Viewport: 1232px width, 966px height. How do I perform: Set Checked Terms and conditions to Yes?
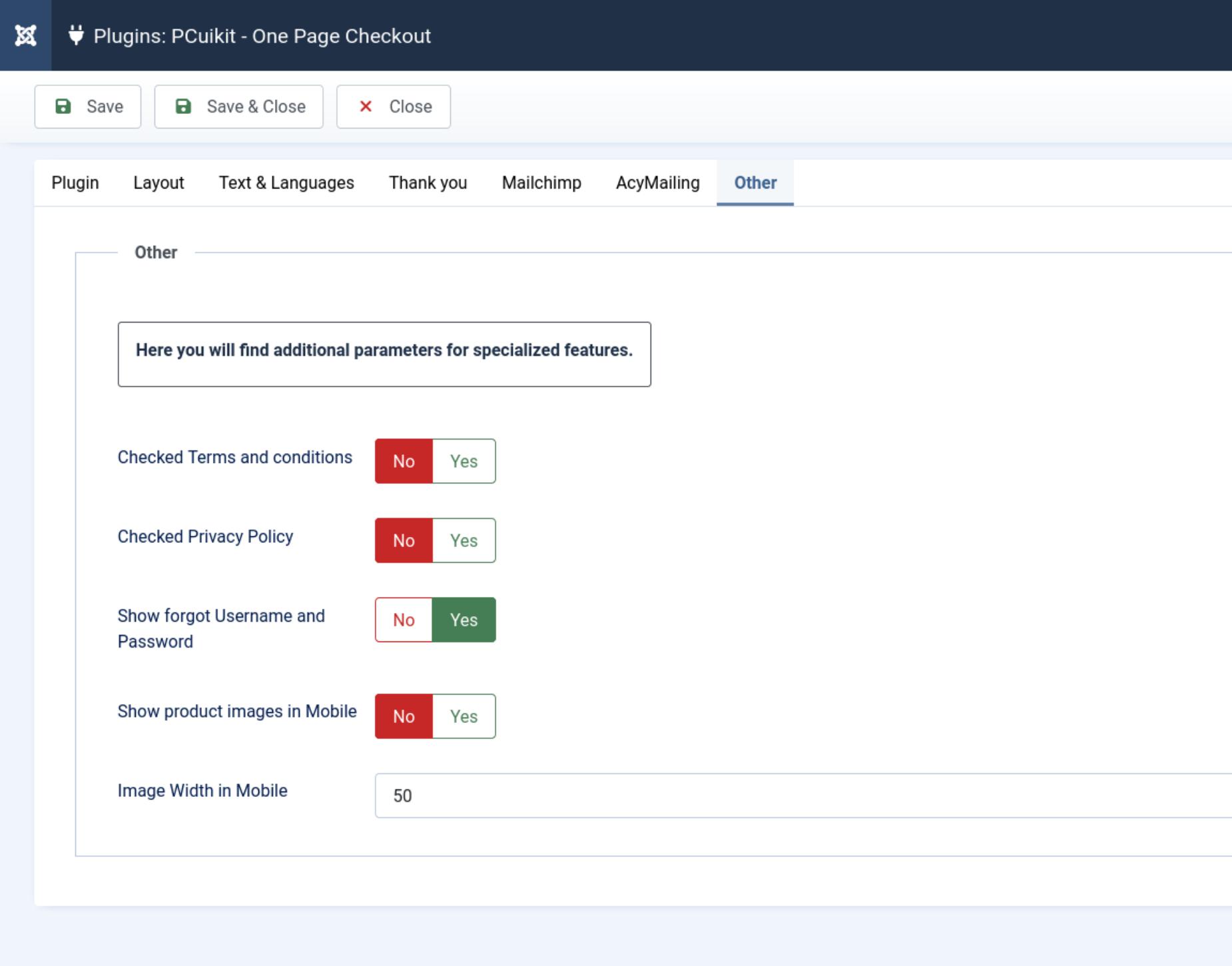464,461
